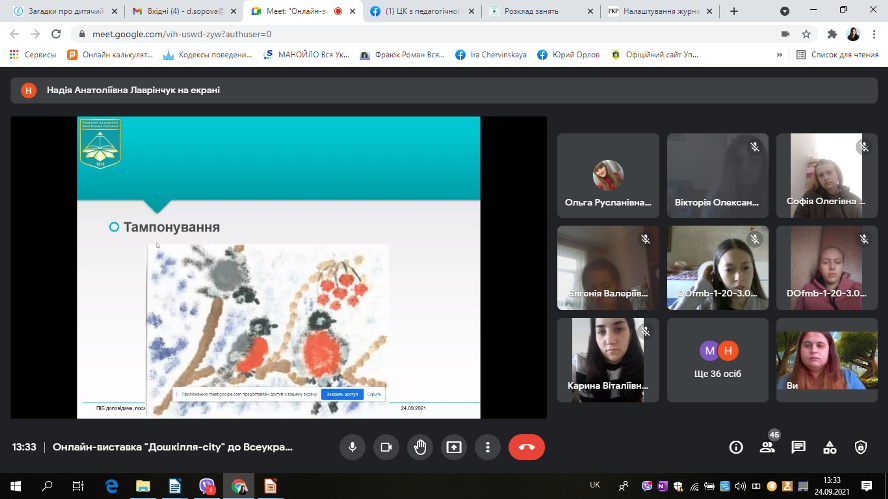
Task: Click the presented slide with Тампонування
Action: pyautogui.click(x=279, y=267)
